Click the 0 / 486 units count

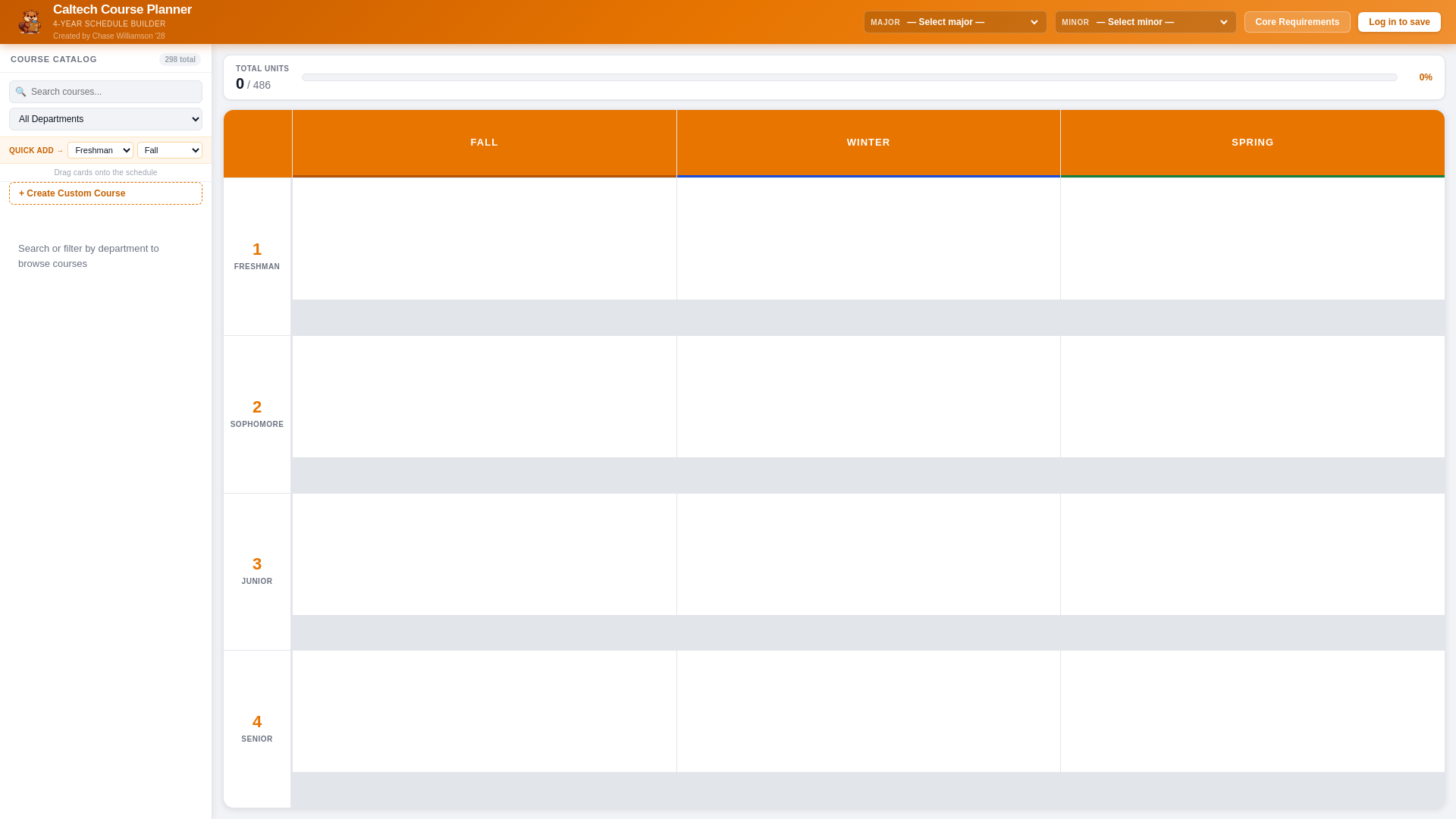[253, 84]
